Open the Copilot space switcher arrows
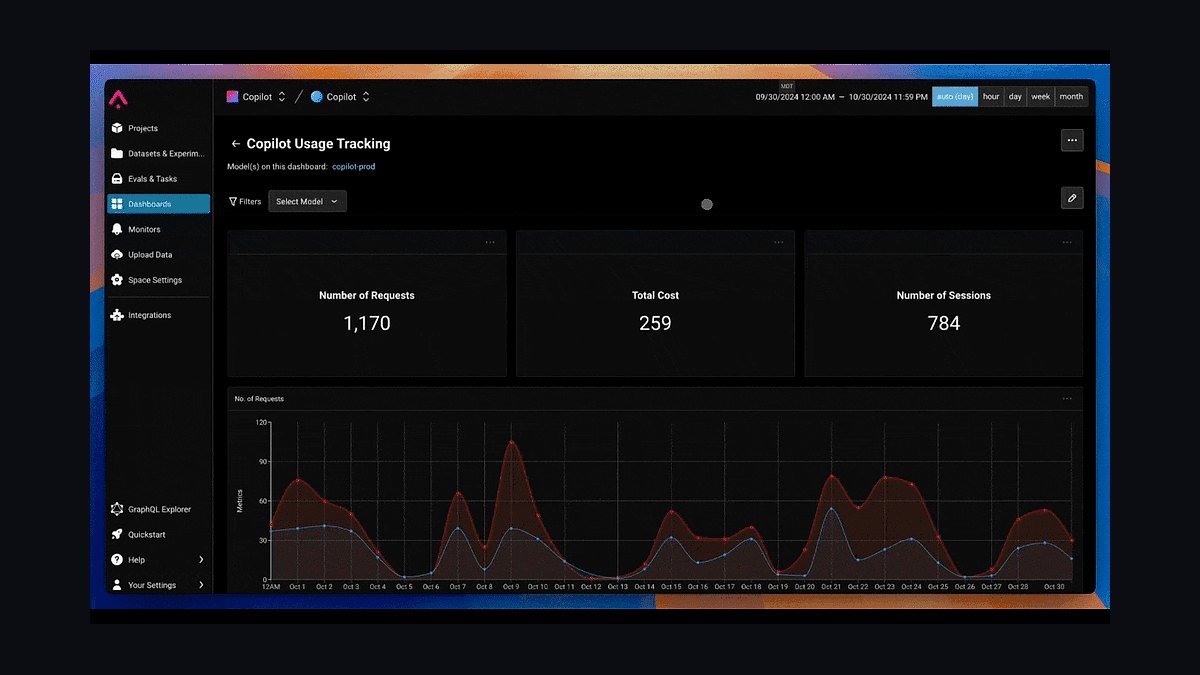The height and width of the screenshot is (675, 1200). coord(366,97)
